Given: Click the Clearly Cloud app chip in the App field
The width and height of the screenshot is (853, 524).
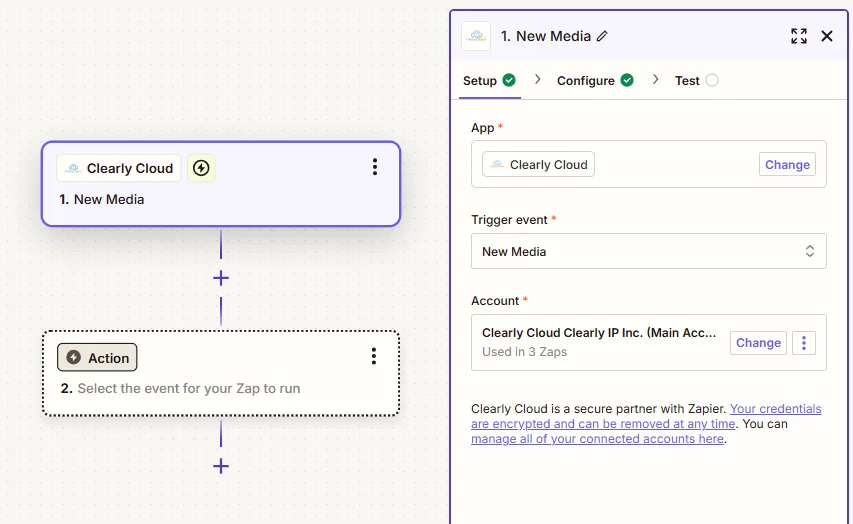Looking at the screenshot, I should 539,164.
